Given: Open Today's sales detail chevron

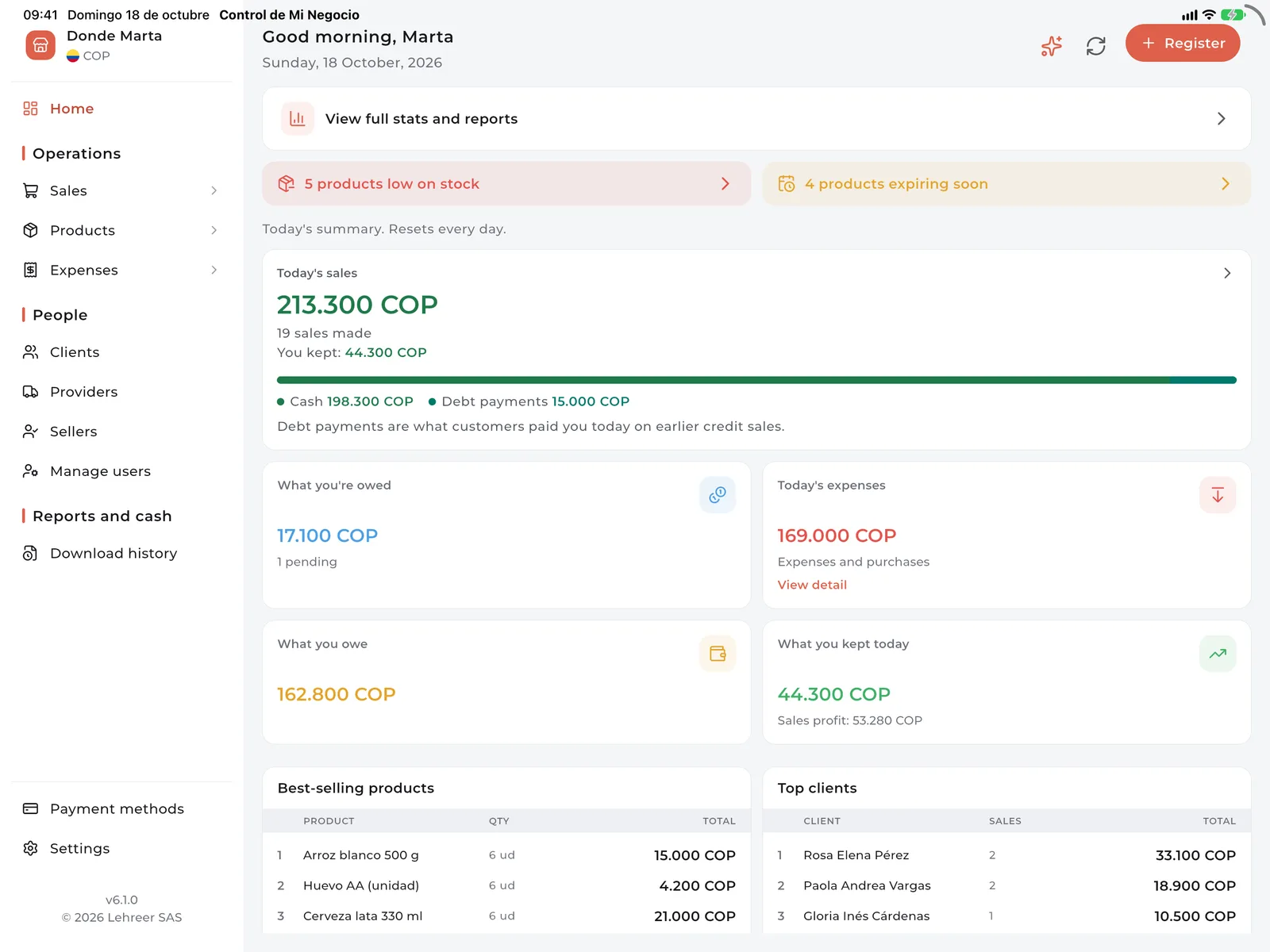Looking at the screenshot, I should [1227, 273].
